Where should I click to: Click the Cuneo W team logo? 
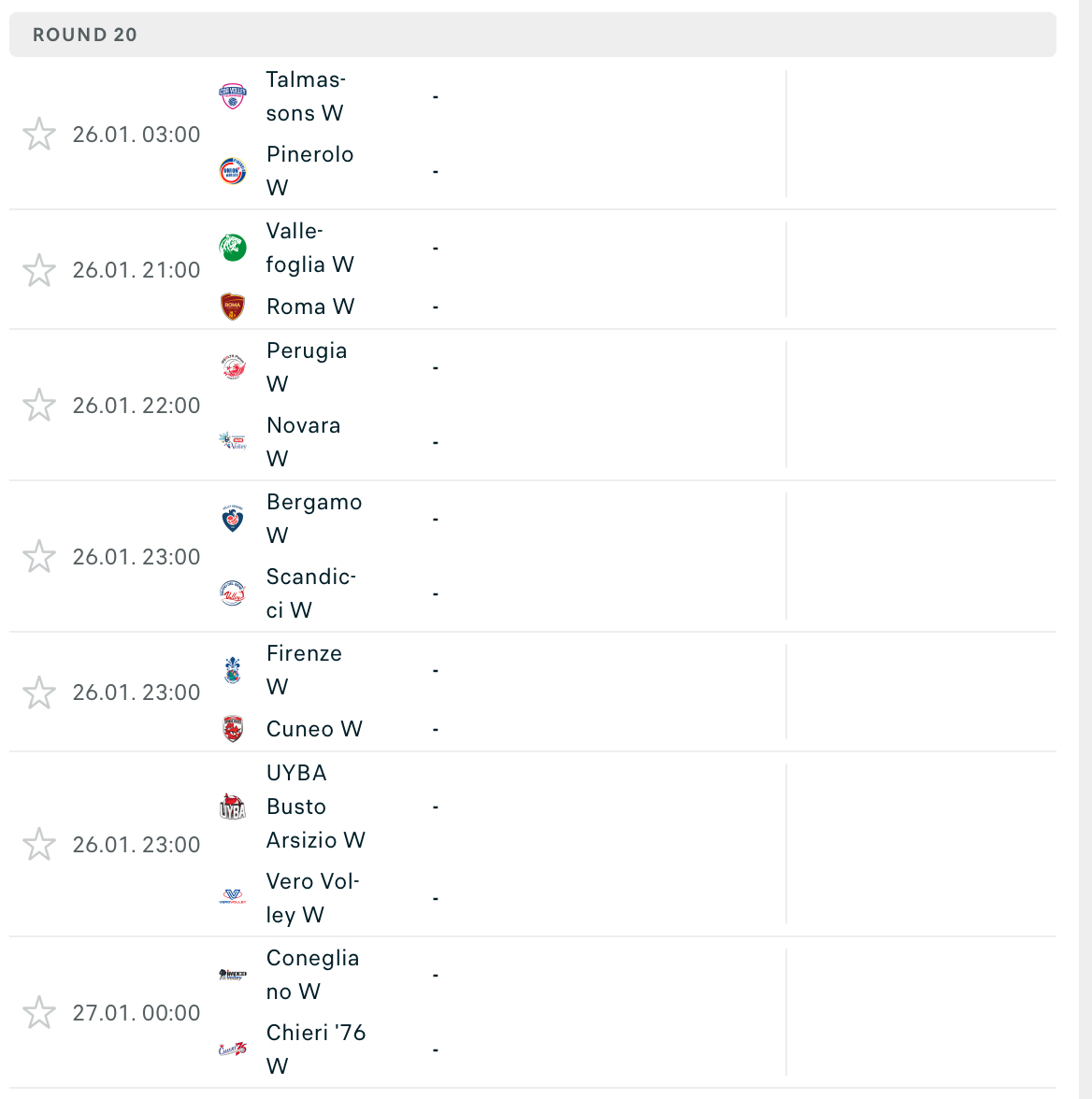click(x=233, y=729)
